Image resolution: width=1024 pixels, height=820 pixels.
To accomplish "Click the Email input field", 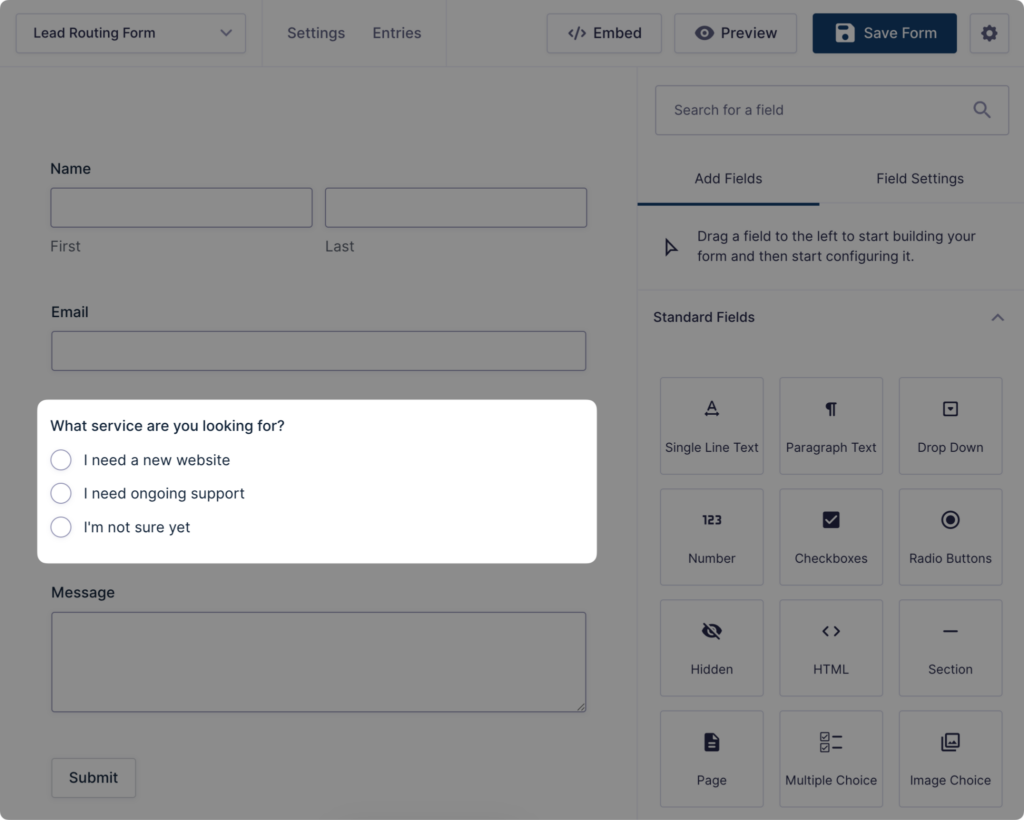I will pyautogui.click(x=319, y=351).
